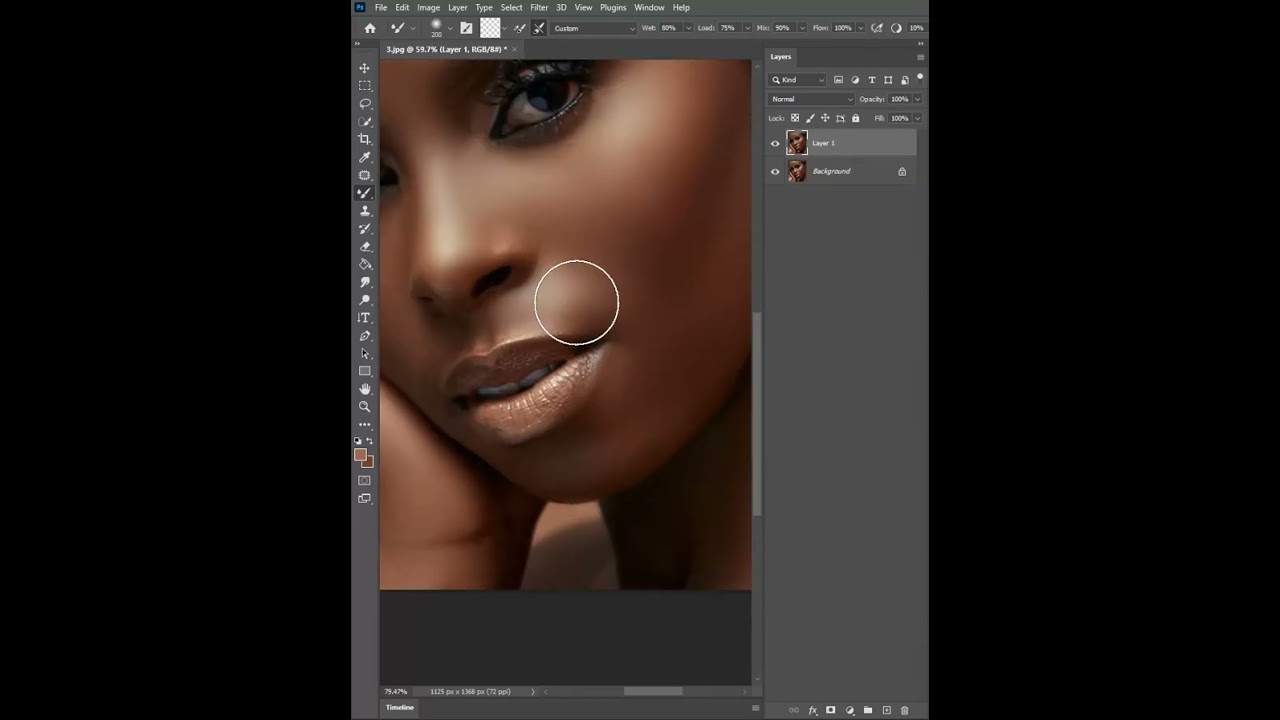
Task: Toggle lock transparent pixels
Action: 795,118
